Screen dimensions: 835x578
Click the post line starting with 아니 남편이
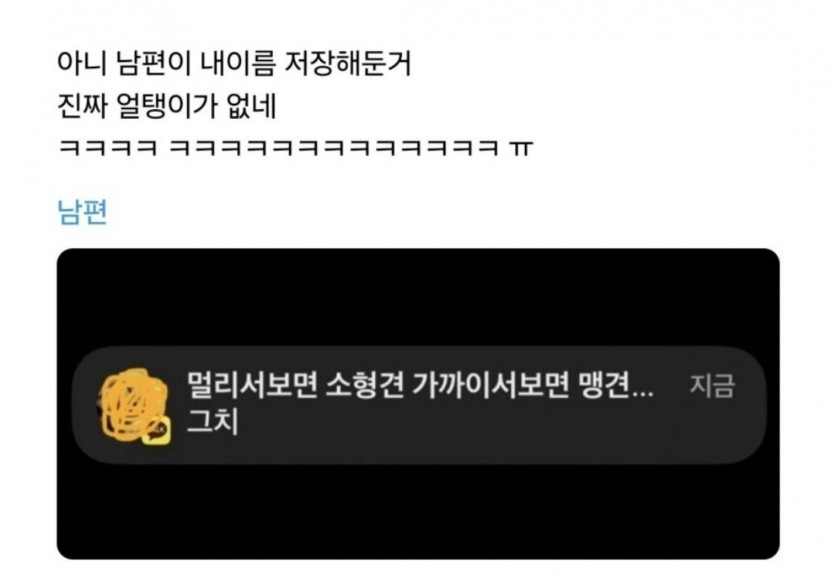click(x=234, y=63)
